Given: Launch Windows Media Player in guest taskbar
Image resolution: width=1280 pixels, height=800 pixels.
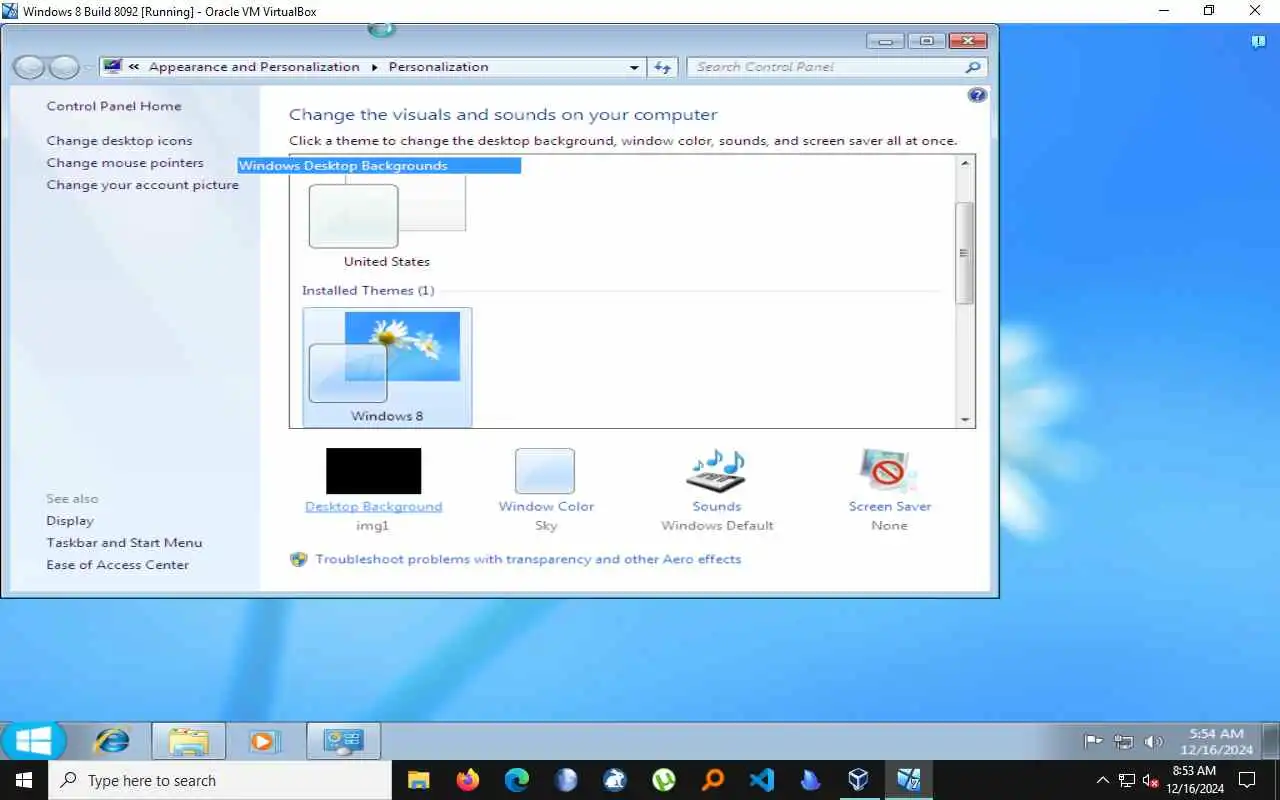Looking at the screenshot, I should click(x=263, y=741).
